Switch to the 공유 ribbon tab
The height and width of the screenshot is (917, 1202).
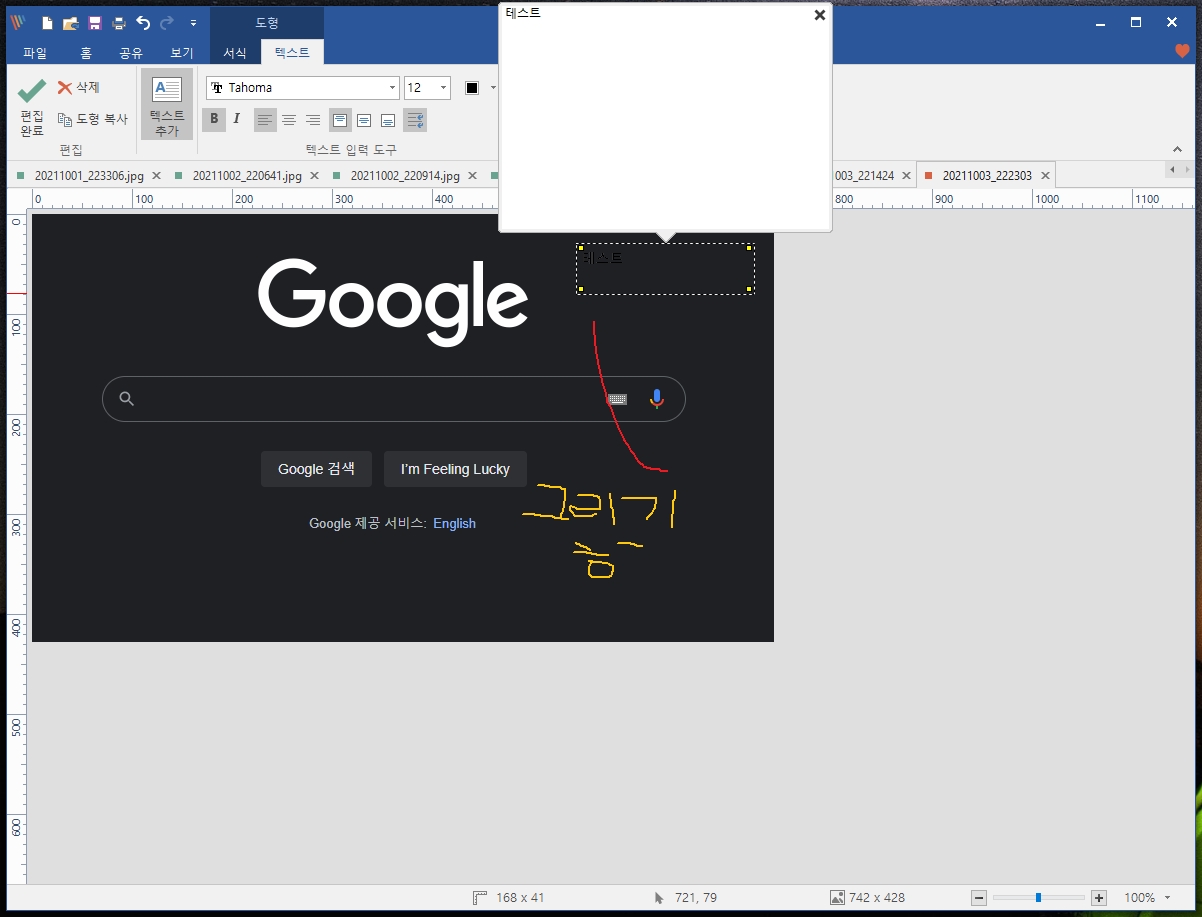click(x=131, y=53)
